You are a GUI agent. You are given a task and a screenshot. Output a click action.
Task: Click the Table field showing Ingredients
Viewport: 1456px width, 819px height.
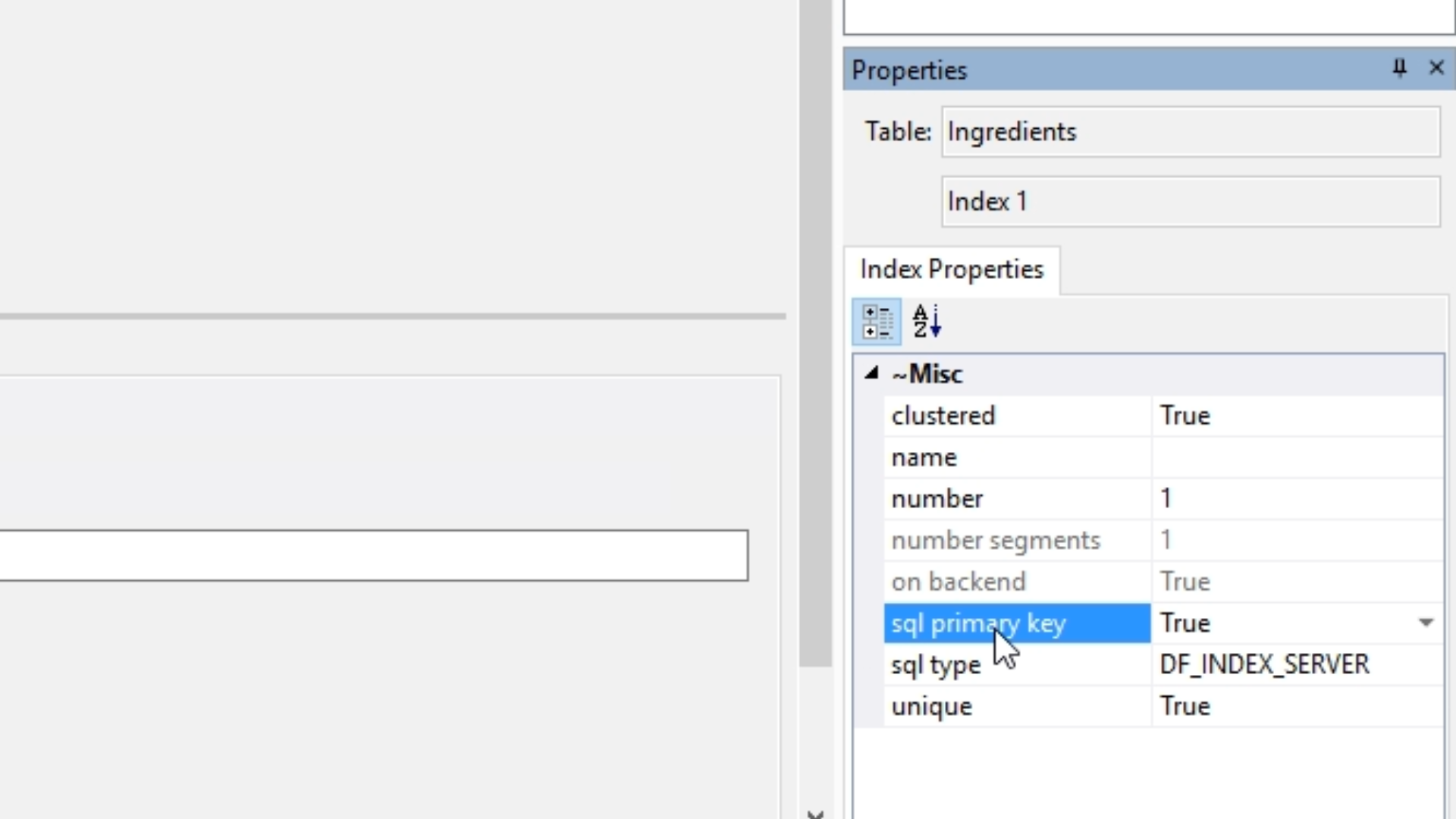pos(1190,132)
